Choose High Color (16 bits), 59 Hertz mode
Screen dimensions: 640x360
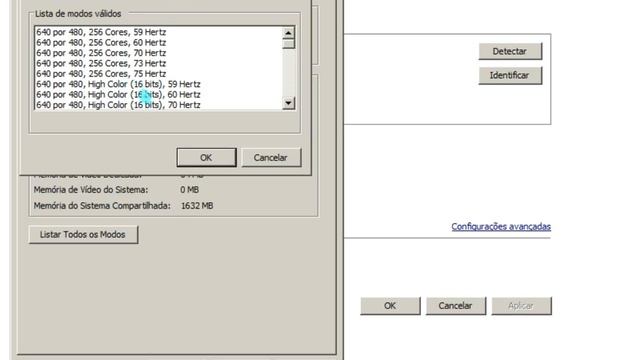(158, 84)
